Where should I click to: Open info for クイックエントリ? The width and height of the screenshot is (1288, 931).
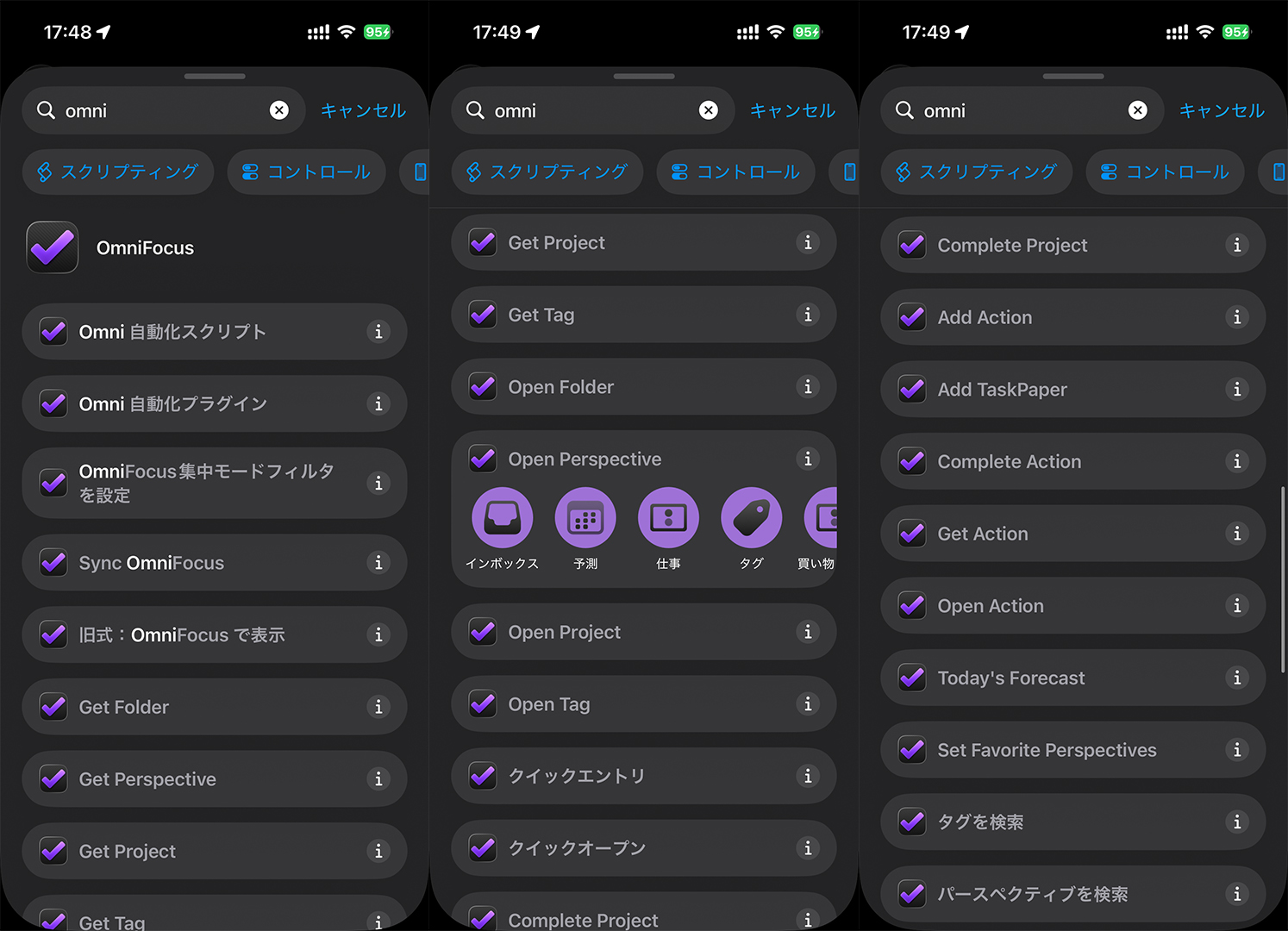point(808,776)
